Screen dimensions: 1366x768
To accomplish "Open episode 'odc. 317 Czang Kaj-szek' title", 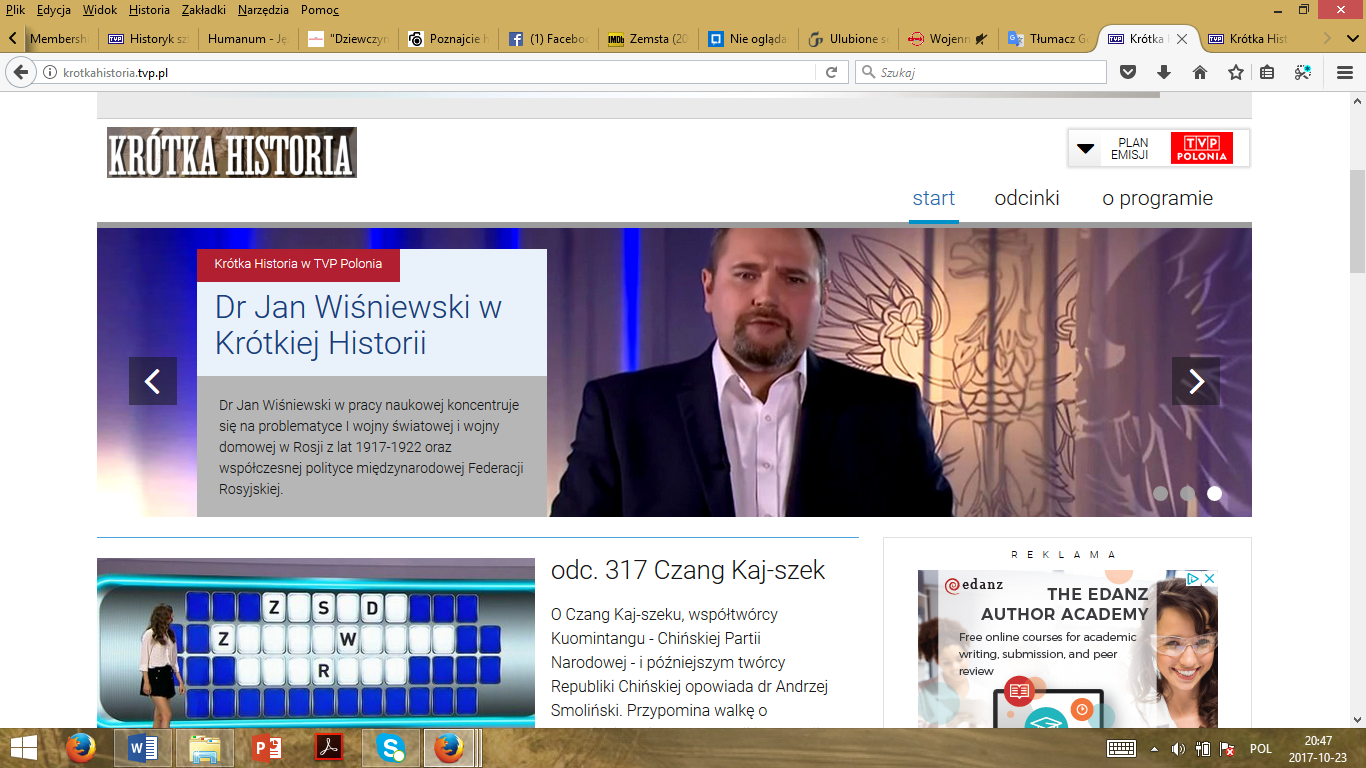I will [688, 571].
